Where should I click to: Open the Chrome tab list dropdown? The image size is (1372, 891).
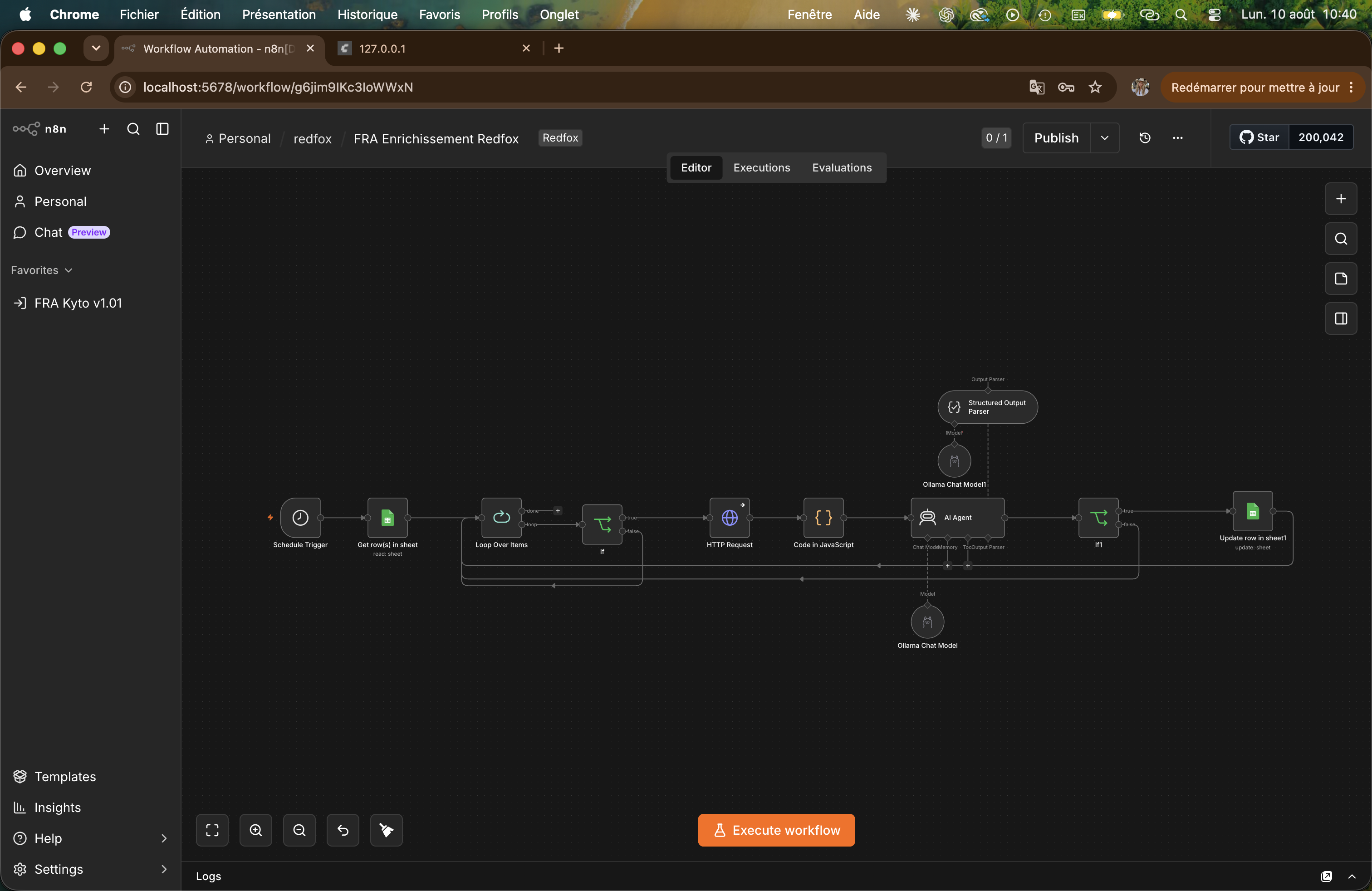[x=96, y=48]
